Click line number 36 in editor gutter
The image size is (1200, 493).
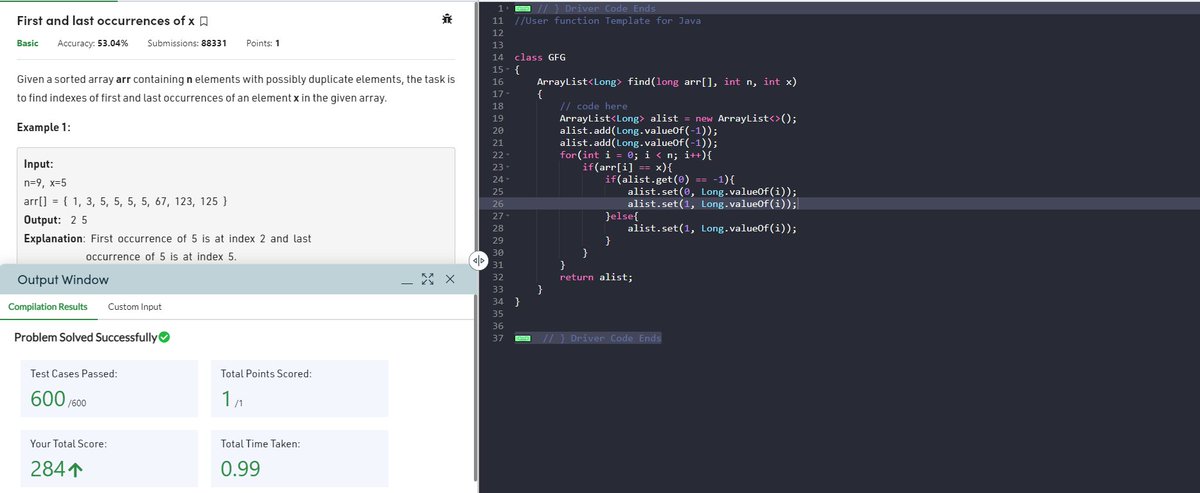pos(497,326)
